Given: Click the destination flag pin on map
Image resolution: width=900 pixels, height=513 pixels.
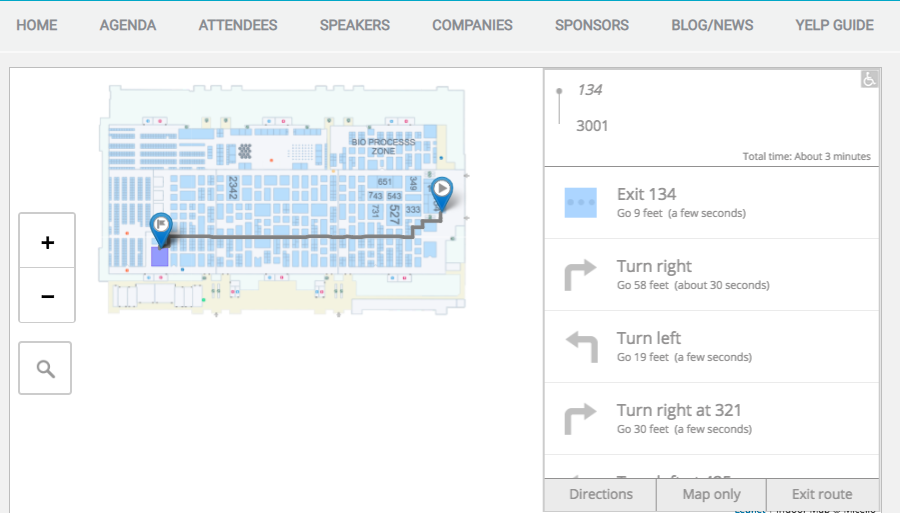Looking at the screenshot, I should pos(161,228).
